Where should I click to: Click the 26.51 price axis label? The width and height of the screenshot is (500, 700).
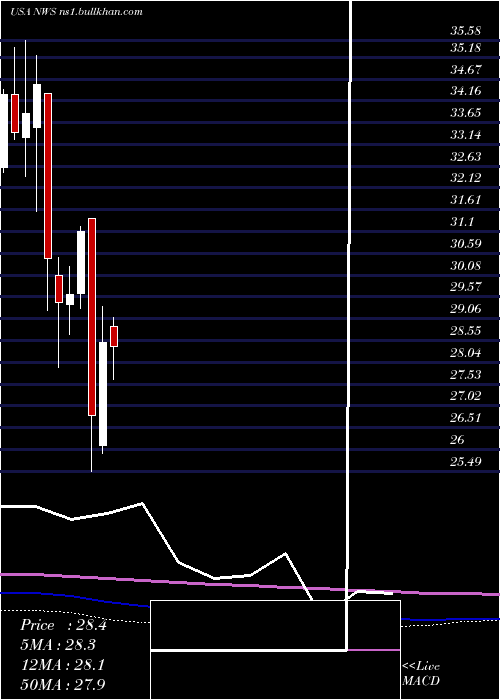(465, 417)
